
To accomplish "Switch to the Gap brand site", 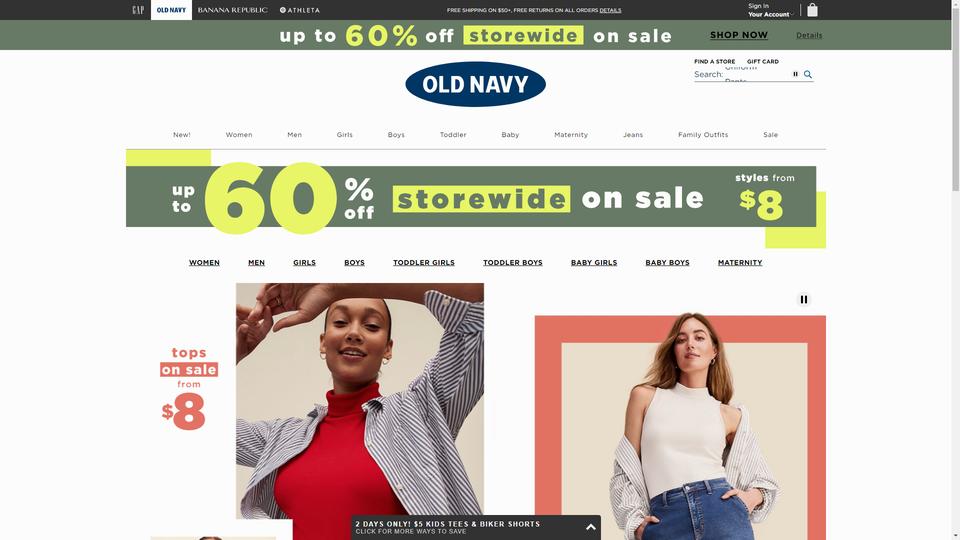I will [138, 10].
